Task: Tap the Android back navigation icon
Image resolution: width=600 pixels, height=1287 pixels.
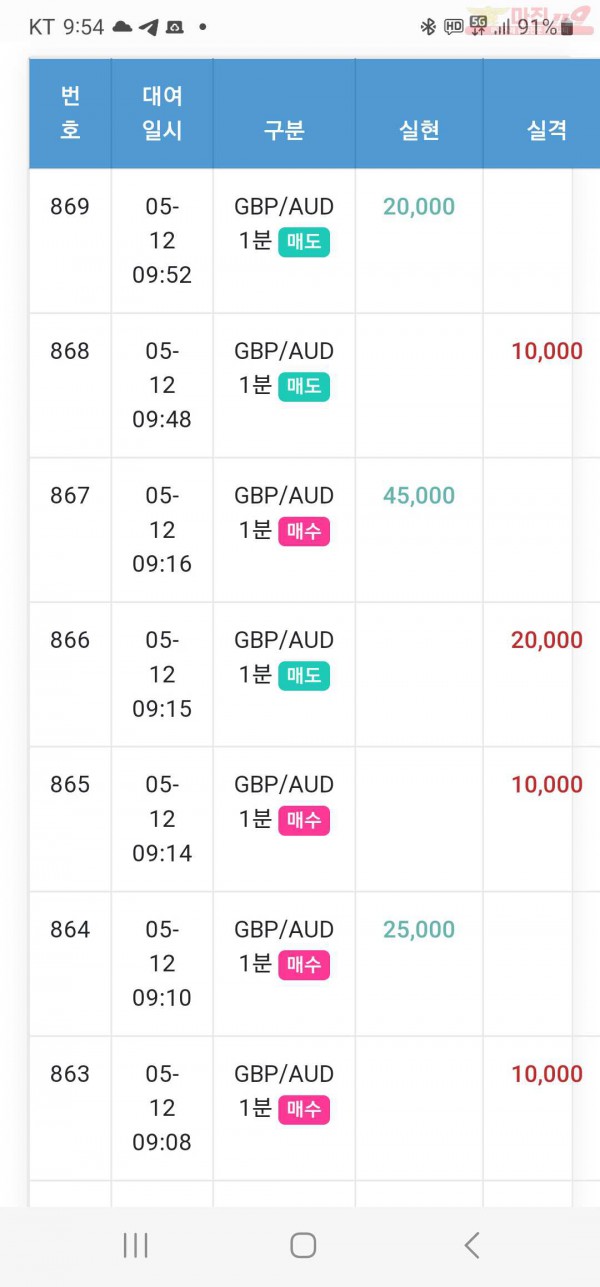Action: pyautogui.click(x=472, y=1245)
